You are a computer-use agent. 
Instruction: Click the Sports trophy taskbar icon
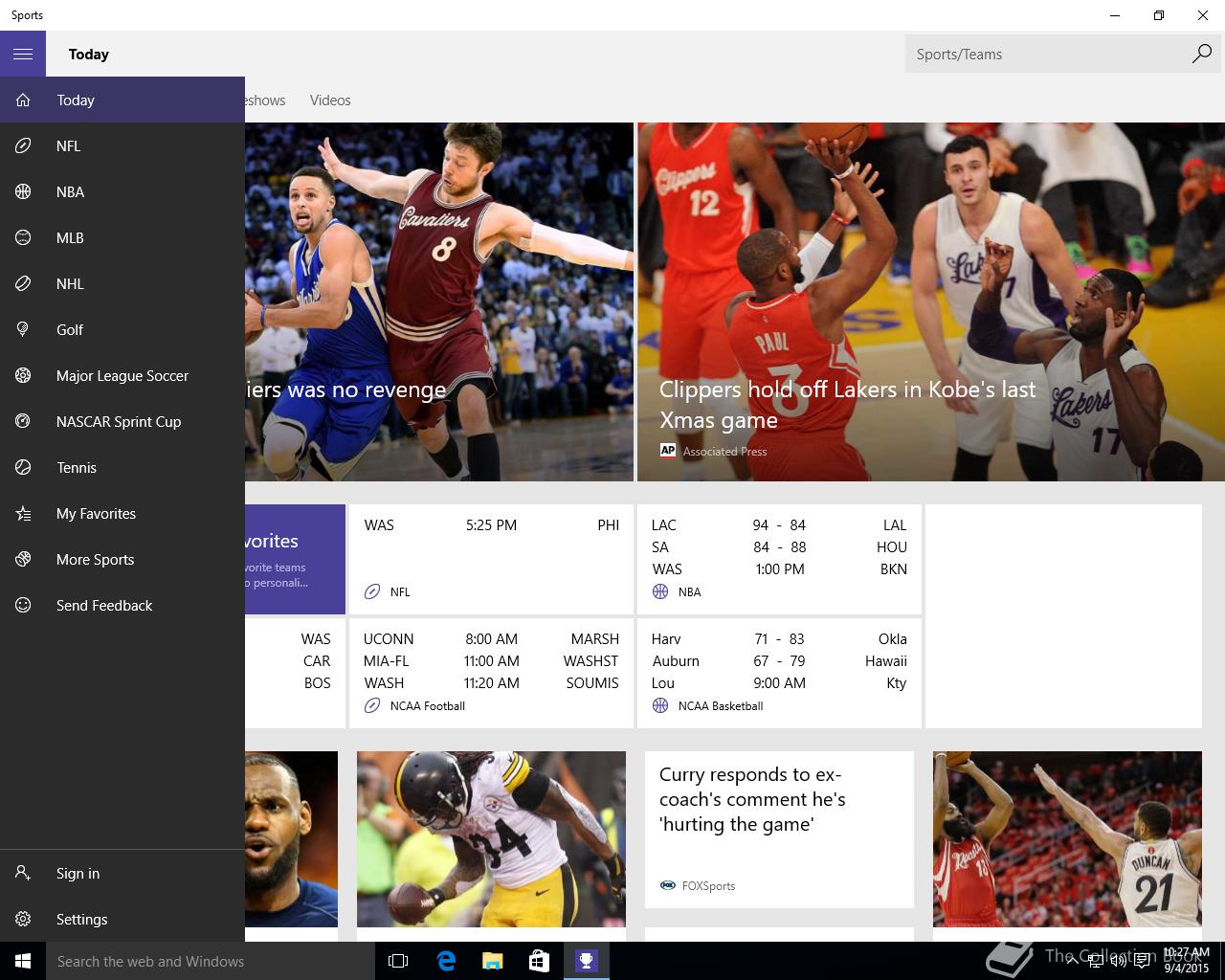pos(586,961)
